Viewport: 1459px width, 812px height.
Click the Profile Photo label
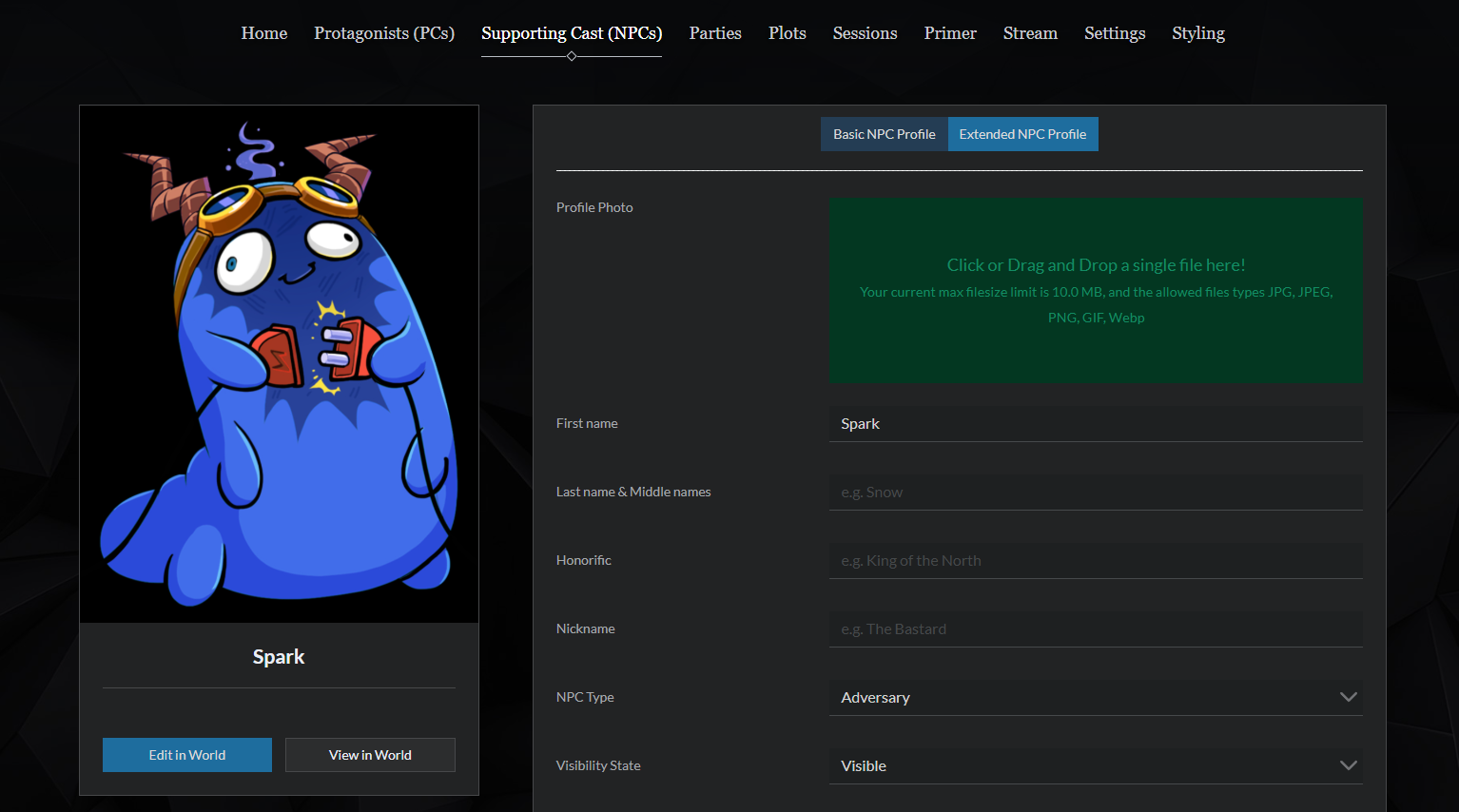(594, 207)
